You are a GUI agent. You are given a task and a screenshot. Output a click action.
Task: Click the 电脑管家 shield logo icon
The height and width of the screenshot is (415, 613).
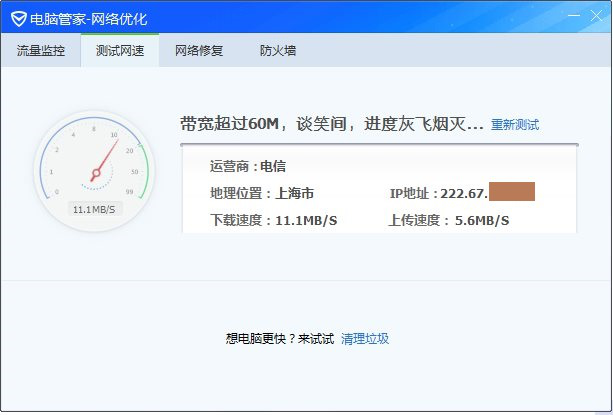point(18,17)
